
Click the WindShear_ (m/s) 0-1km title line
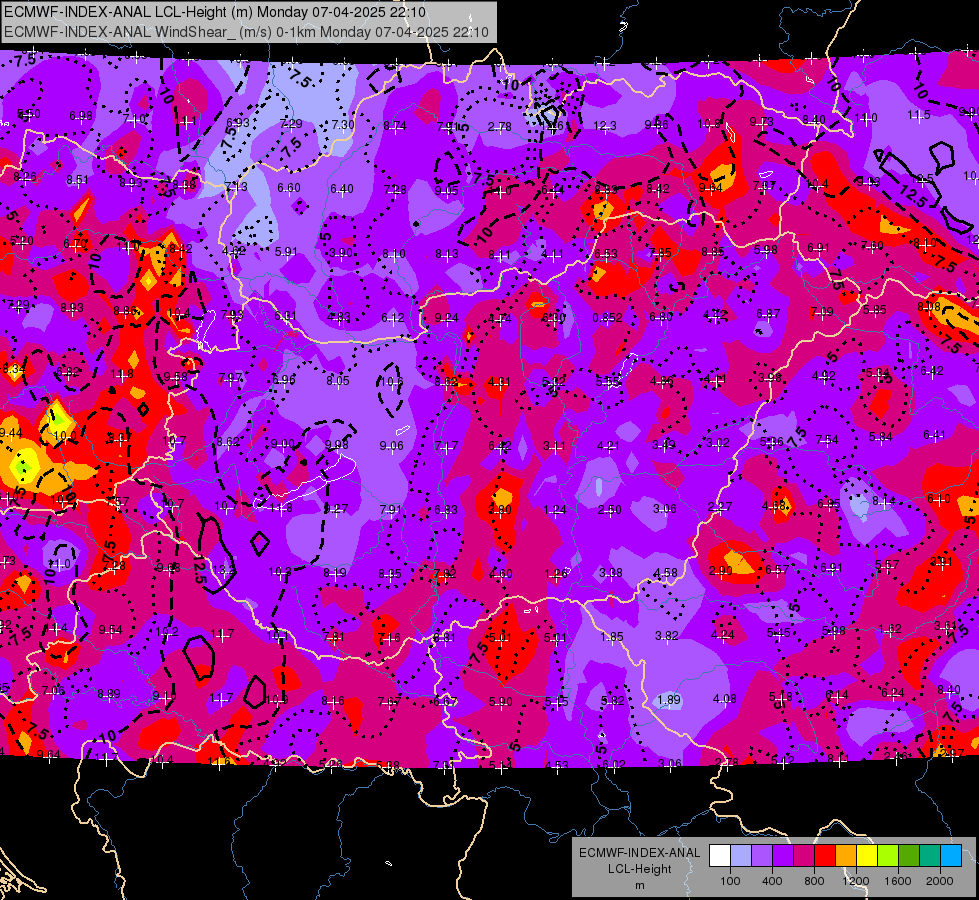(x=246, y=32)
